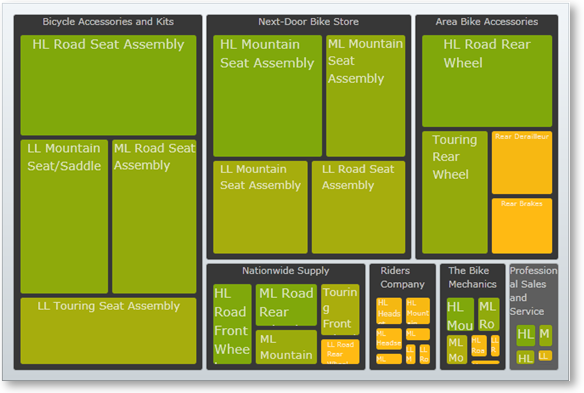584x393 pixels.
Task: Select the HL Road Rear Wheel tile
Action: pyautogui.click(x=487, y=81)
